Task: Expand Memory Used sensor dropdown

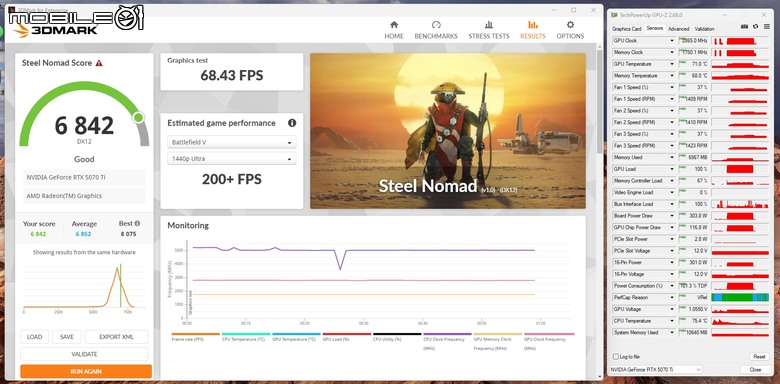Action: tap(672, 158)
